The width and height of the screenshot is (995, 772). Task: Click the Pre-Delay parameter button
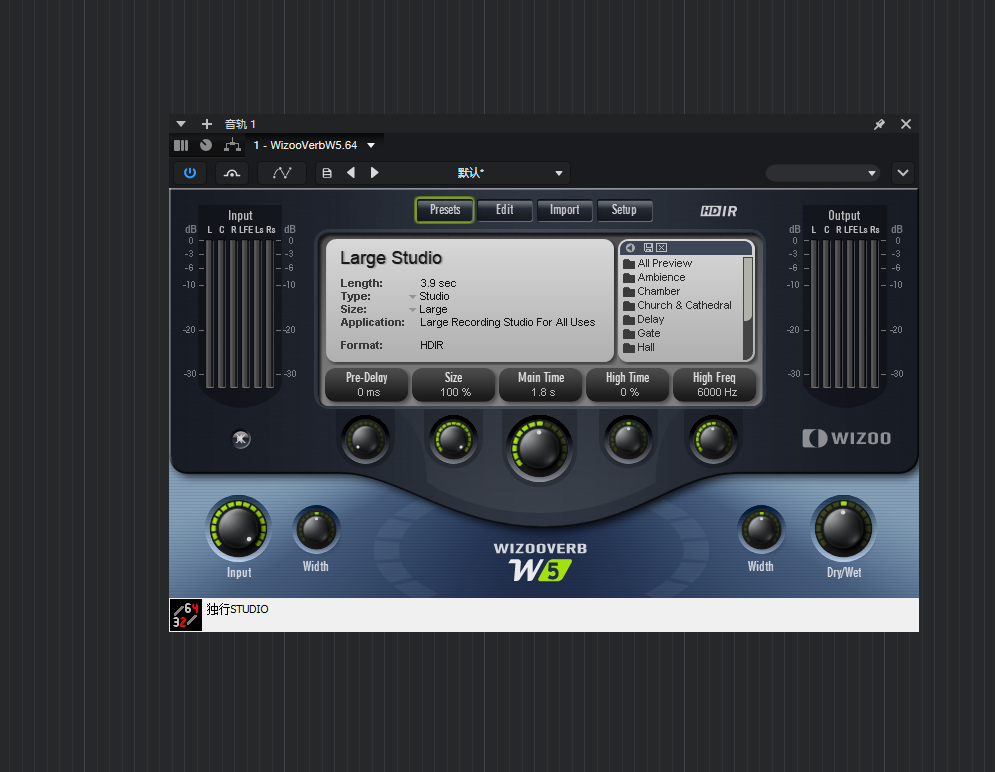(x=367, y=384)
